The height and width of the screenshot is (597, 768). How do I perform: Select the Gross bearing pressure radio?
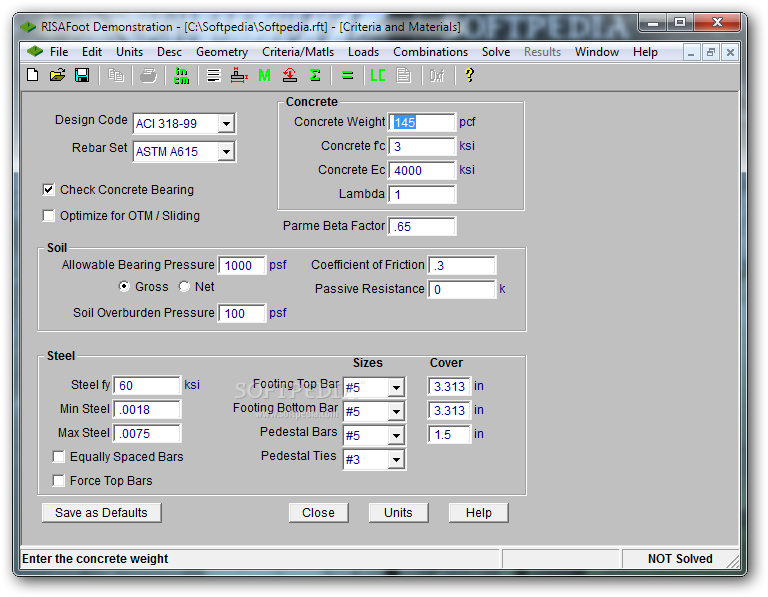coord(124,287)
